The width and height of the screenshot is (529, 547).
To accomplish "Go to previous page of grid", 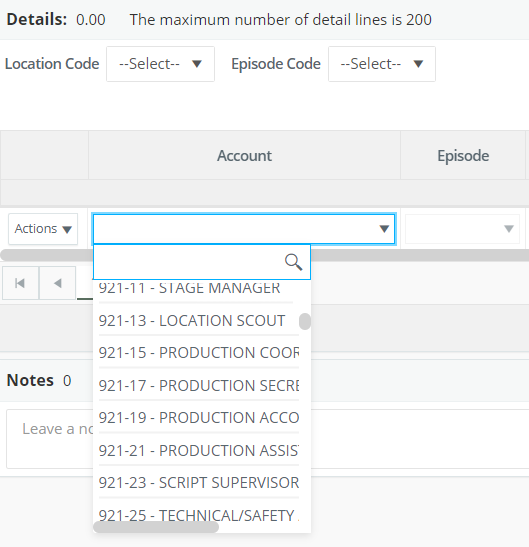I will (58, 283).
